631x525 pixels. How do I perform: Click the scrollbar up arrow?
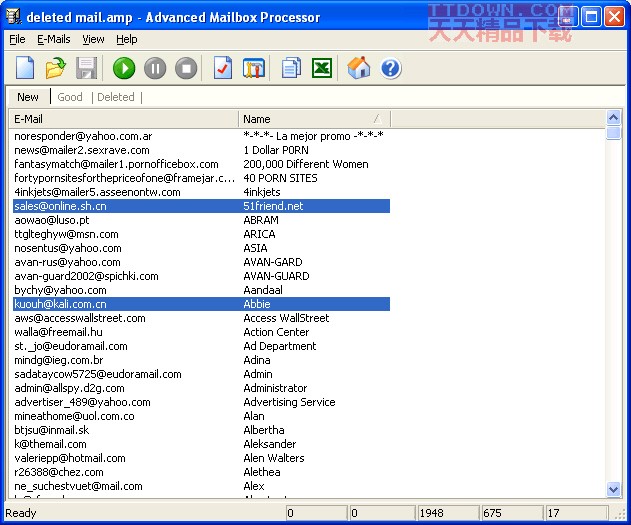click(x=613, y=118)
